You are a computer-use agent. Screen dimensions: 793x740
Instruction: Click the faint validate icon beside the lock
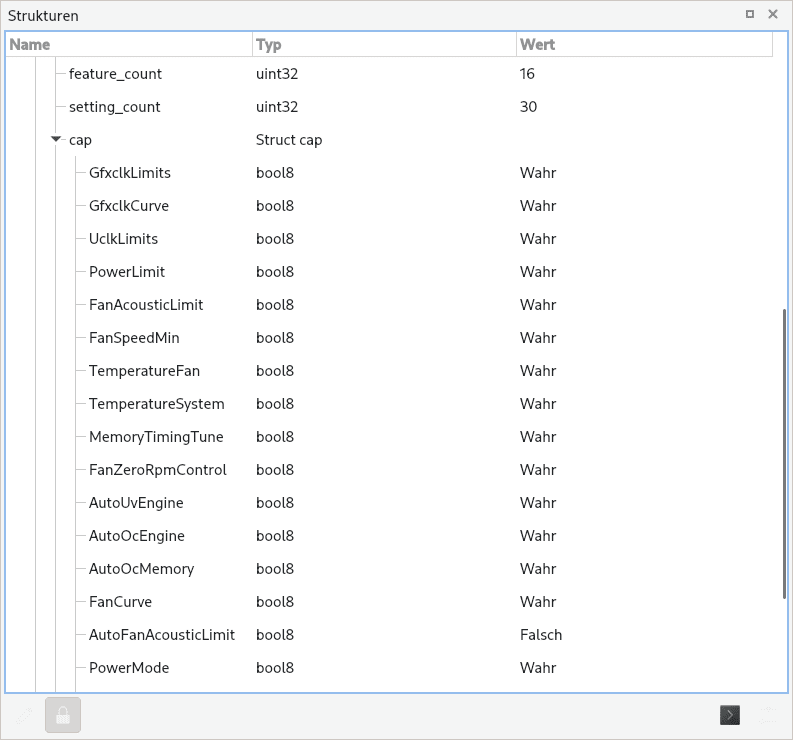(x=24, y=715)
